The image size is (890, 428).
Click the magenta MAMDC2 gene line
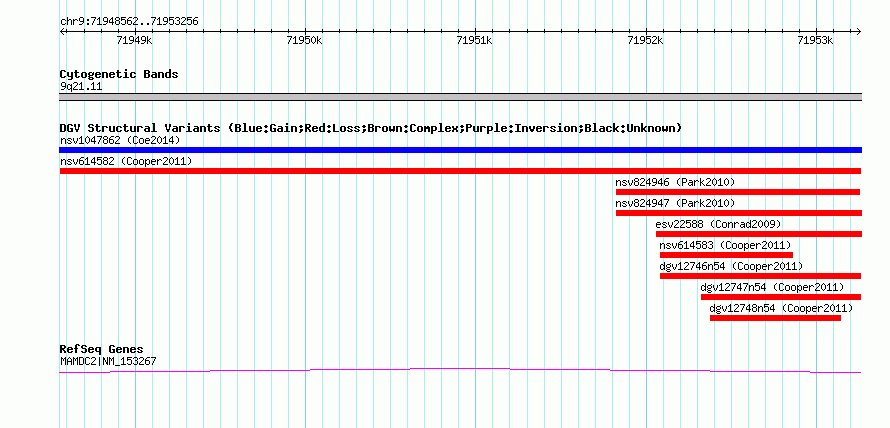tap(460, 370)
